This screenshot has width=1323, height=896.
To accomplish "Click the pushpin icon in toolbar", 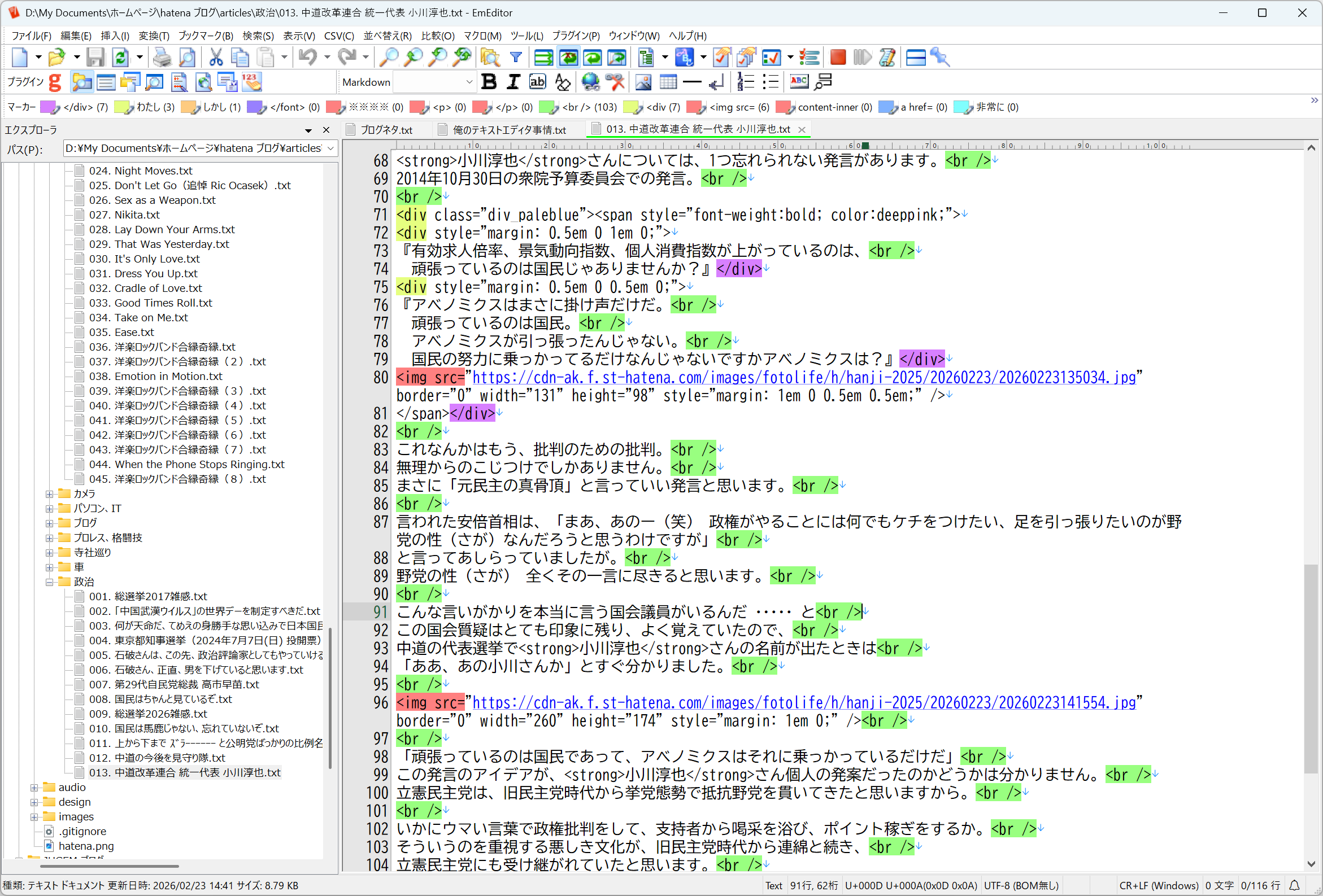I will 940,58.
